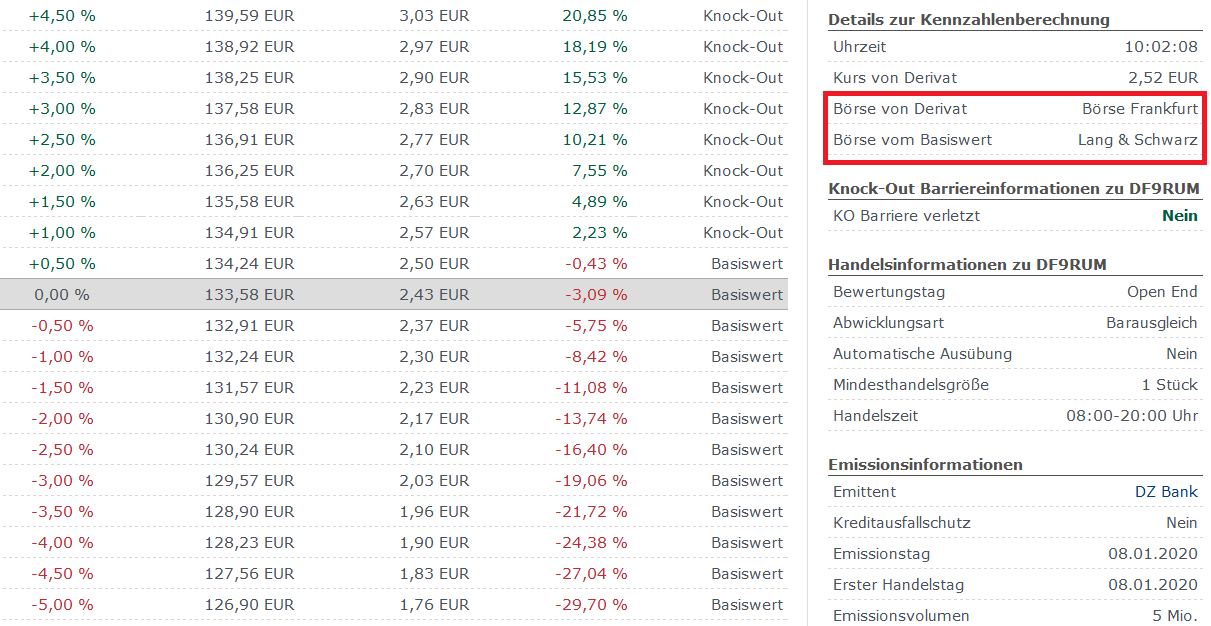Select the highlighted 0,00 % row

pyautogui.click(x=400, y=294)
